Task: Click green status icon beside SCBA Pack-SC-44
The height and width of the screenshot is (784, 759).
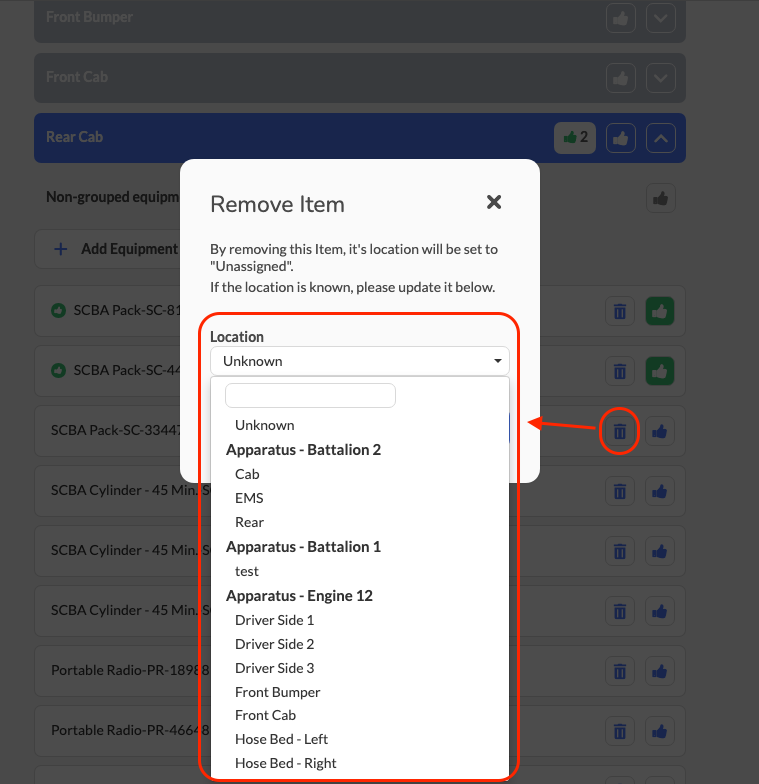Action: click(x=58, y=370)
